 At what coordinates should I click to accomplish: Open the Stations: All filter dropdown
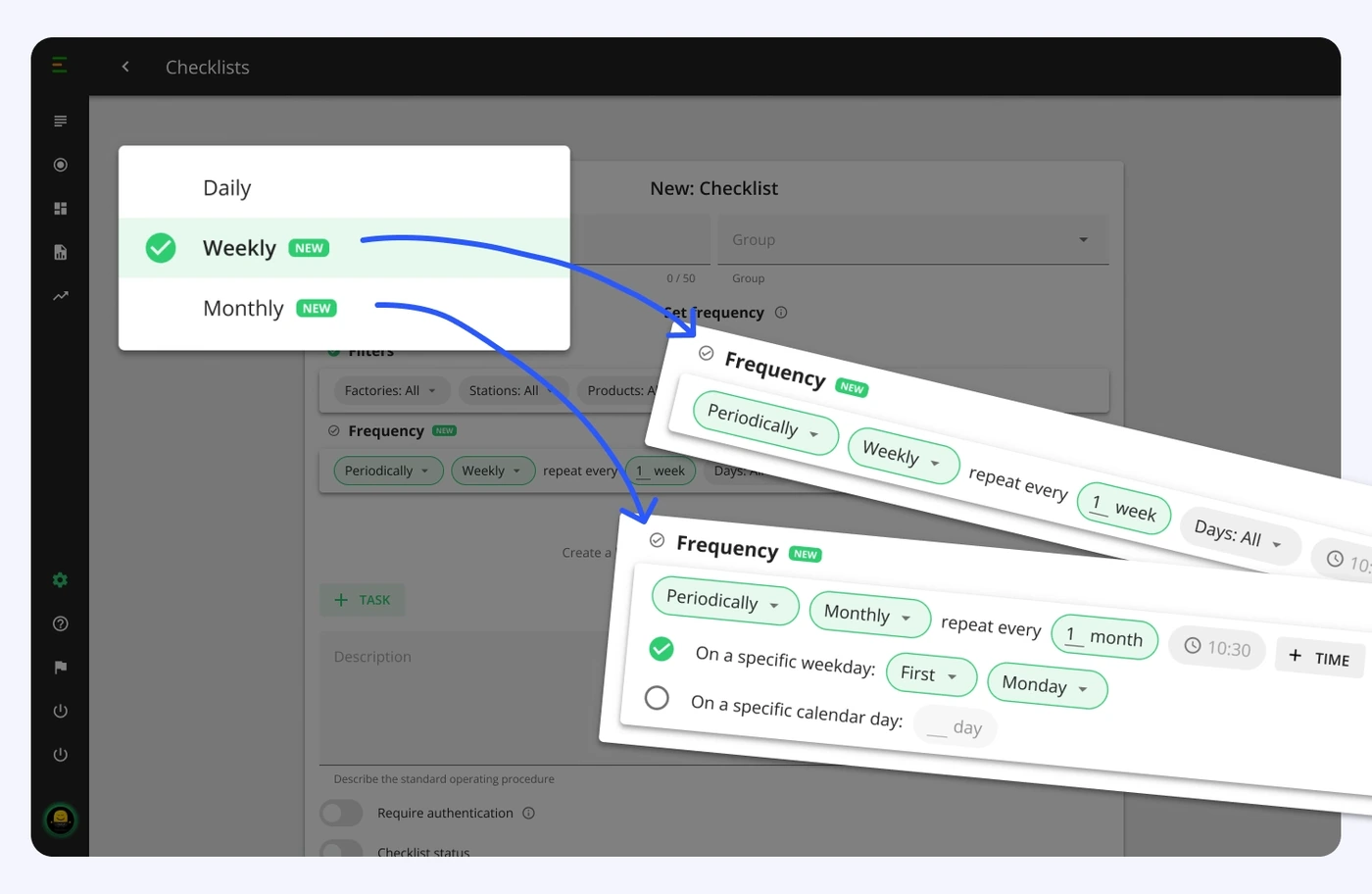coord(513,390)
